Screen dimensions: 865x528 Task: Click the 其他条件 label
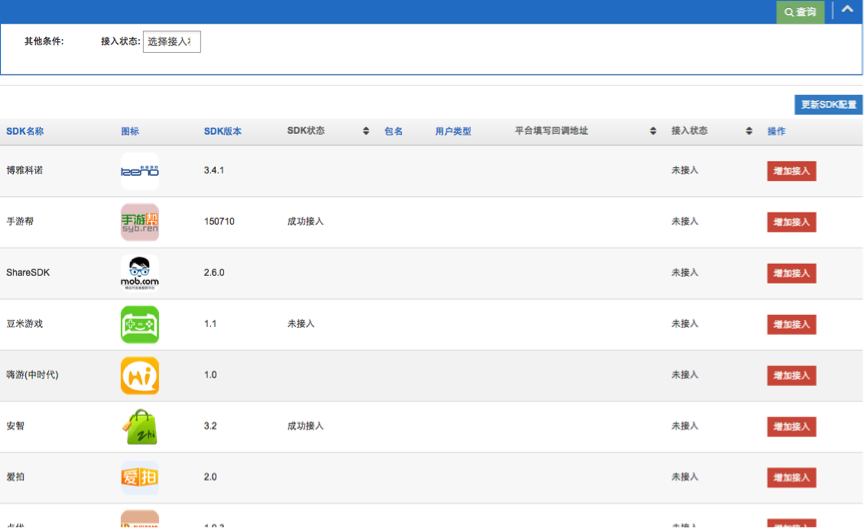[44, 41]
